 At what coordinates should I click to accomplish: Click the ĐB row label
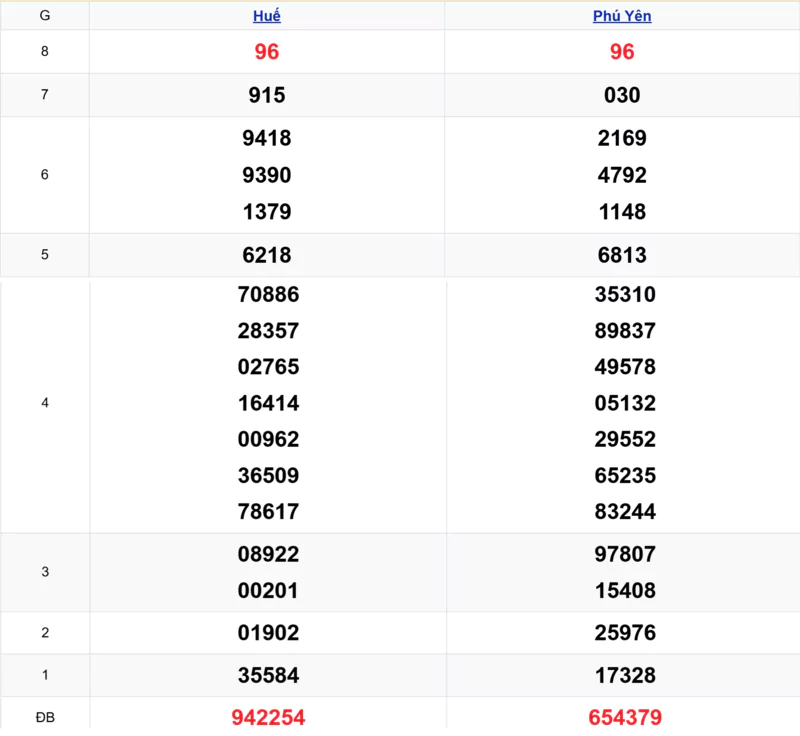coord(44,717)
